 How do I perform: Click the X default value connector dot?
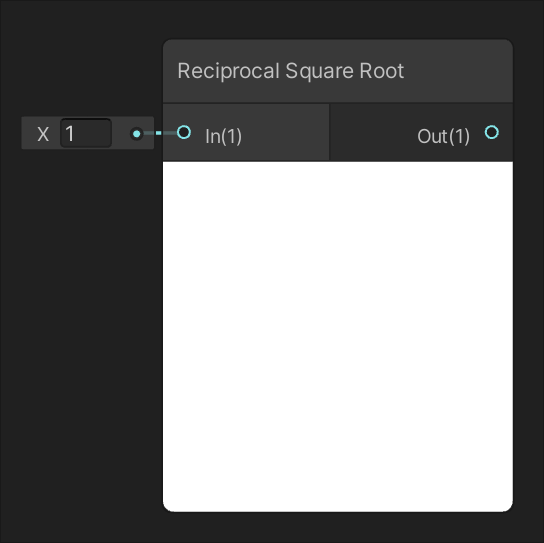[x=137, y=134]
